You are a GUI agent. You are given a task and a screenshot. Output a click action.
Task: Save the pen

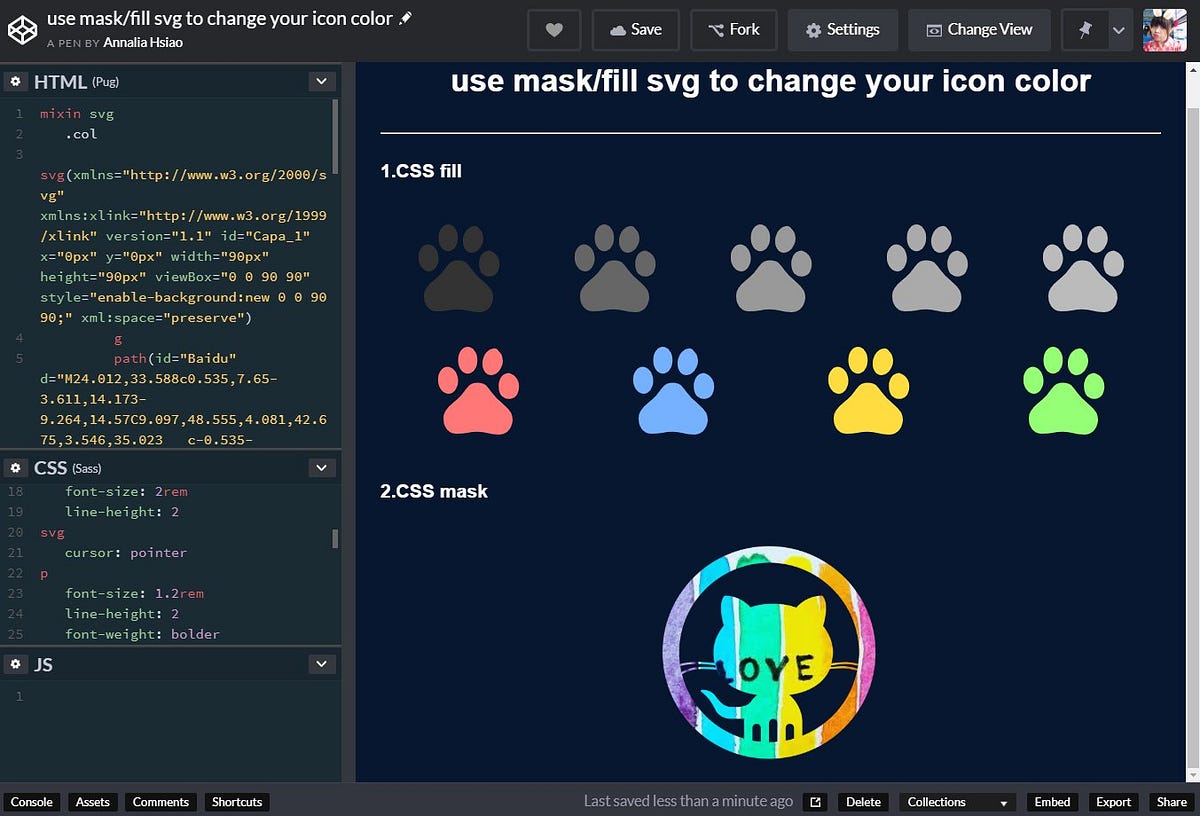click(x=636, y=30)
